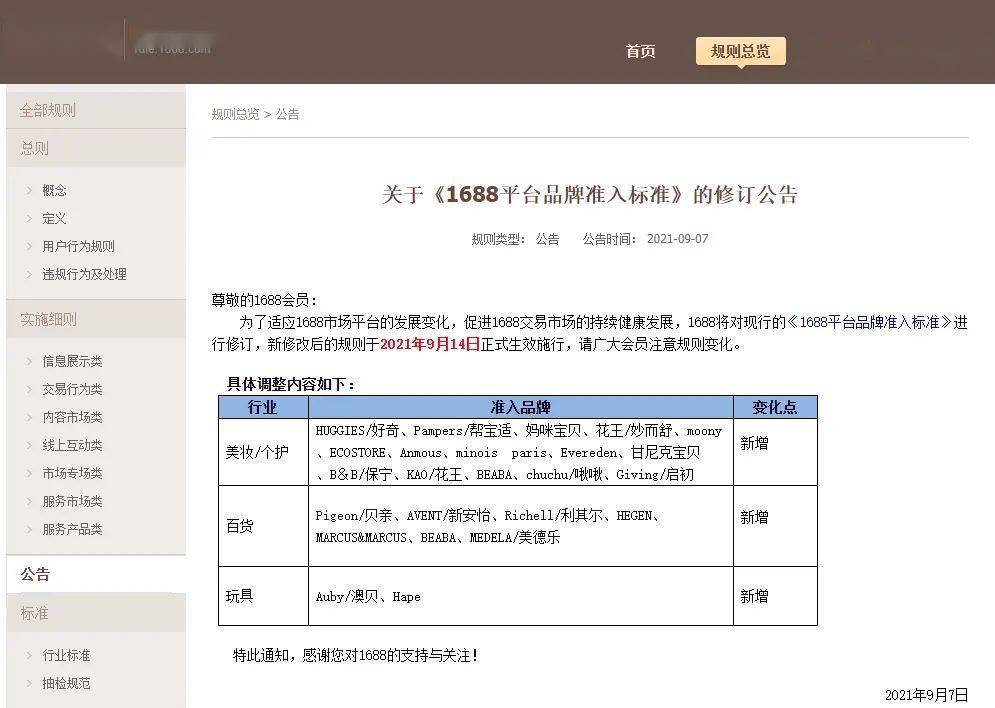
Task: Click the arrow icon beside 行业标准
Action: [29, 655]
